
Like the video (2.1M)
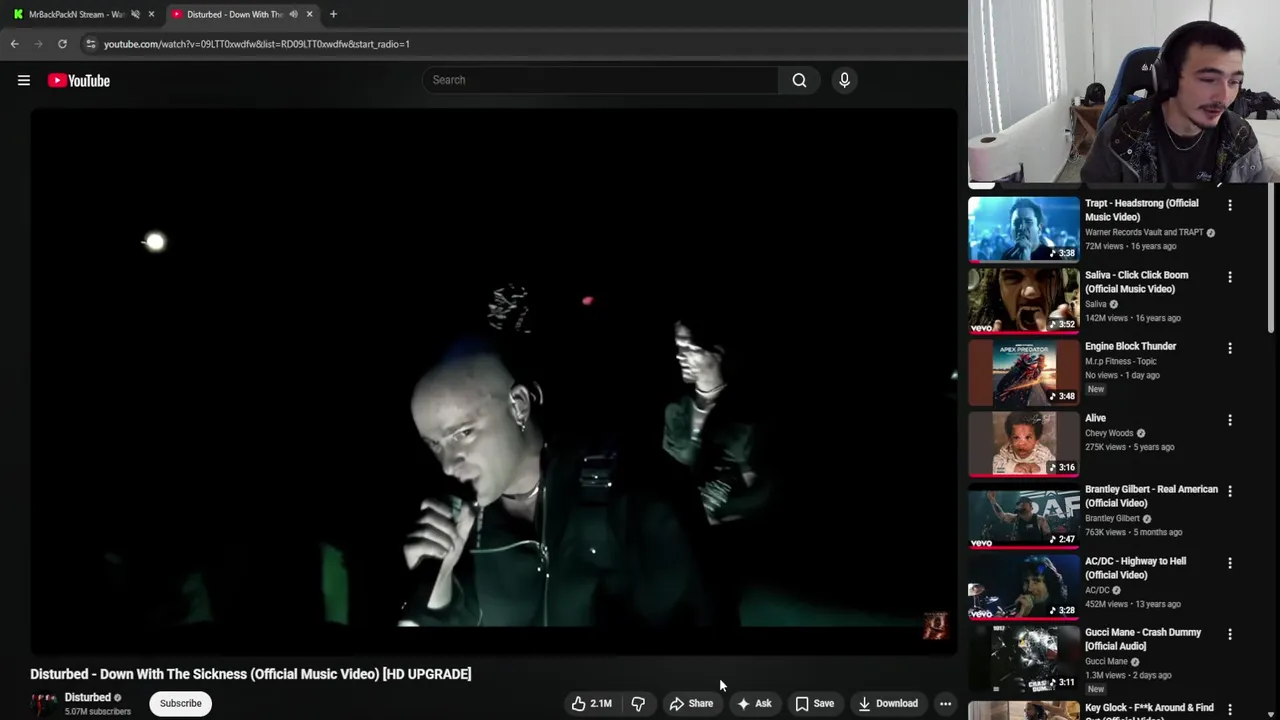[x=591, y=703]
